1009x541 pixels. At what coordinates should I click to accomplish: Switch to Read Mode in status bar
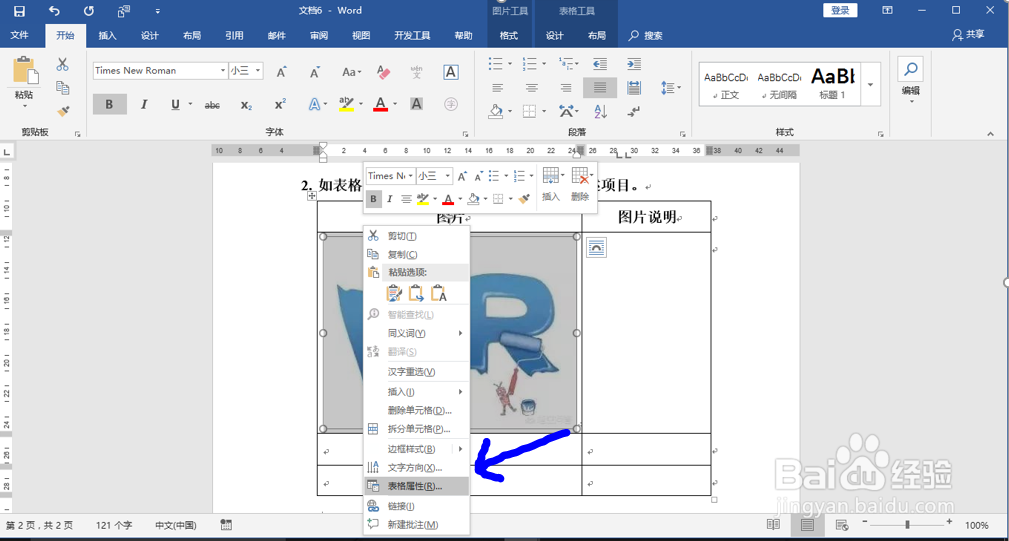(773, 525)
